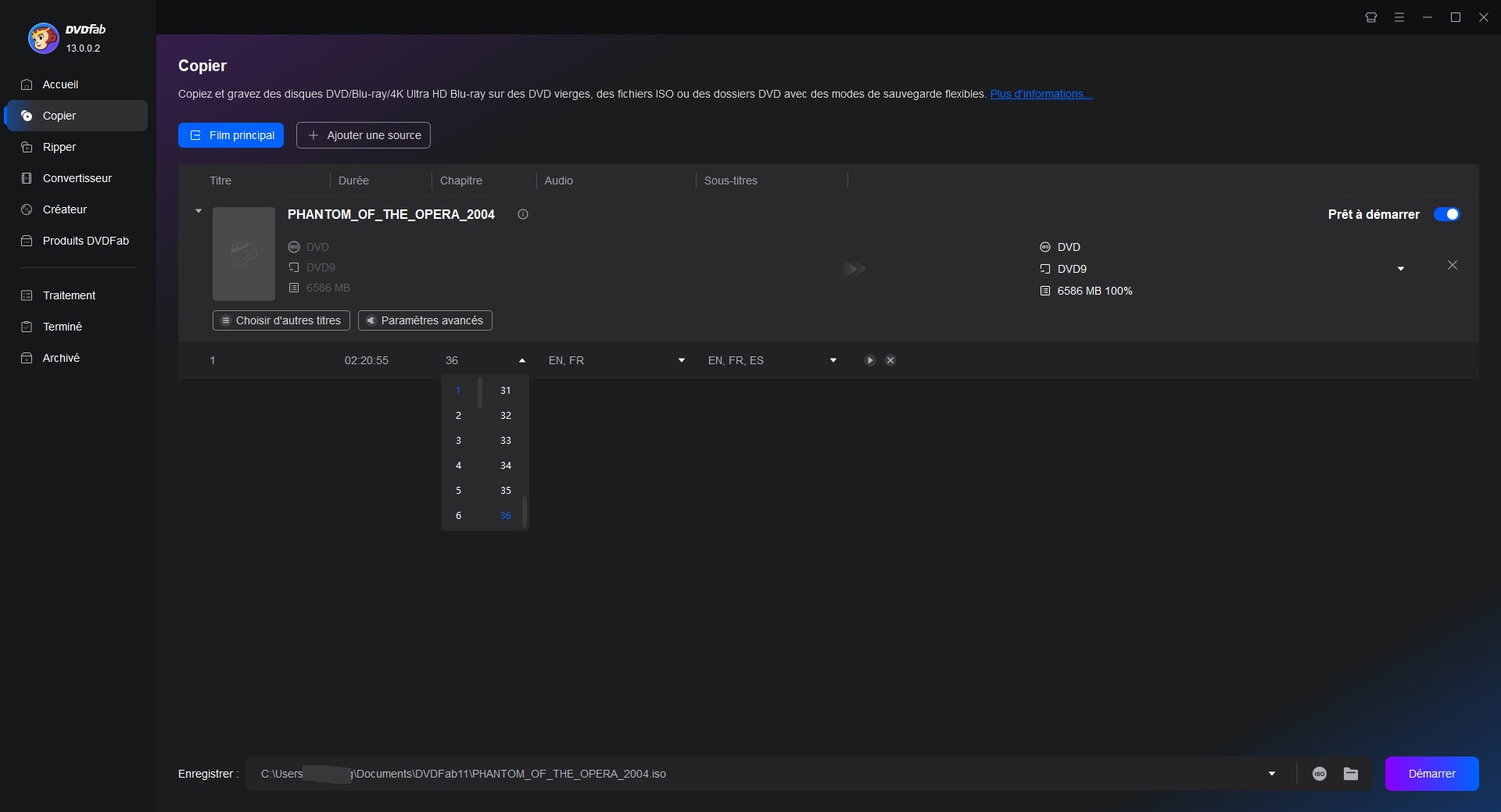Click the source DVD disc icon
Viewport: 1501px width, 812px height.
(294, 247)
